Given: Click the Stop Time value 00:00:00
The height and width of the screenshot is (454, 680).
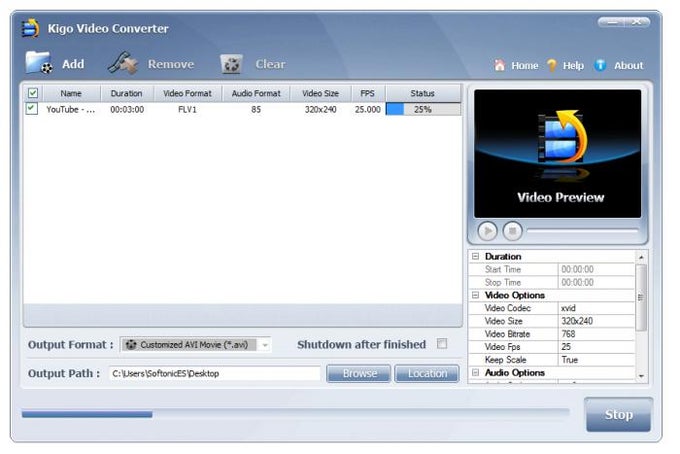Looking at the screenshot, I should tap(596, 282).
